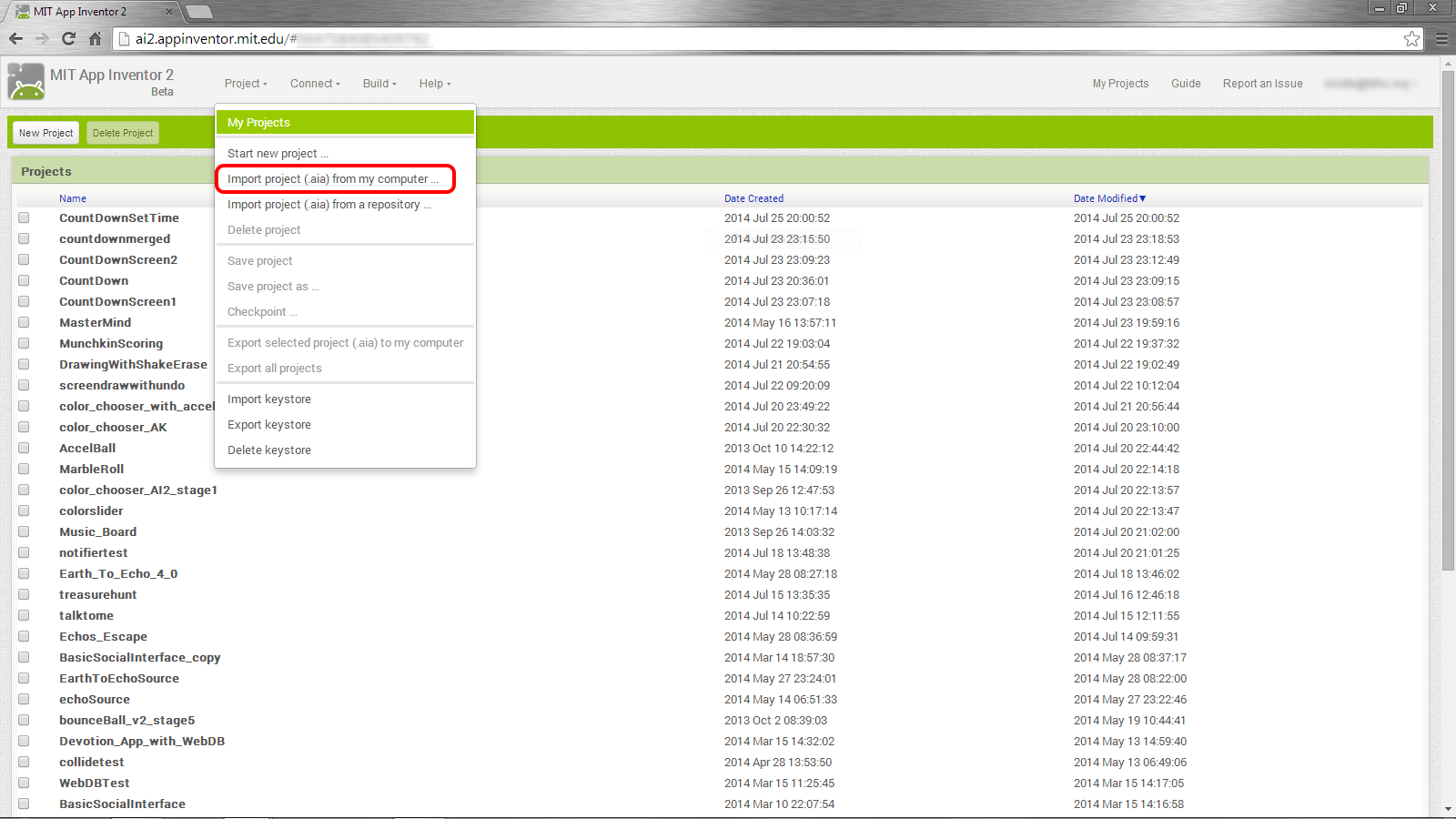Sort projects by Date Created
Screen dimensions: 1456x819
pyautogui.click(x=753, y=198)
